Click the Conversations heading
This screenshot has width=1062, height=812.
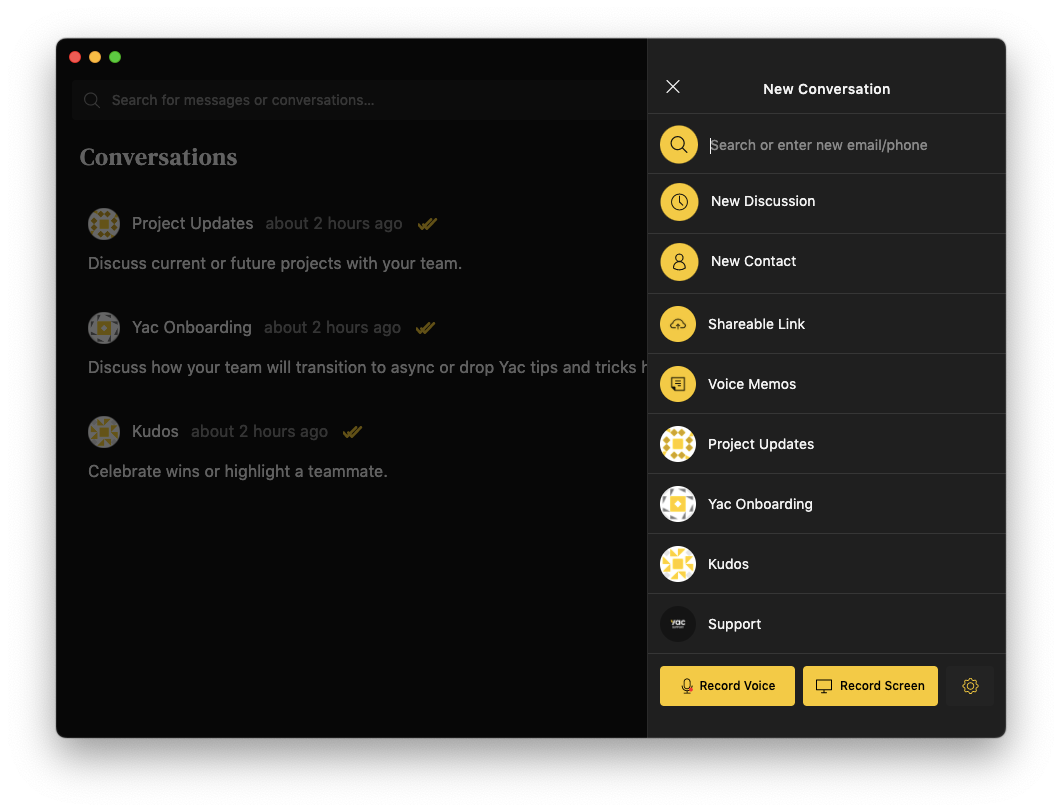click(x=158, y=157)
